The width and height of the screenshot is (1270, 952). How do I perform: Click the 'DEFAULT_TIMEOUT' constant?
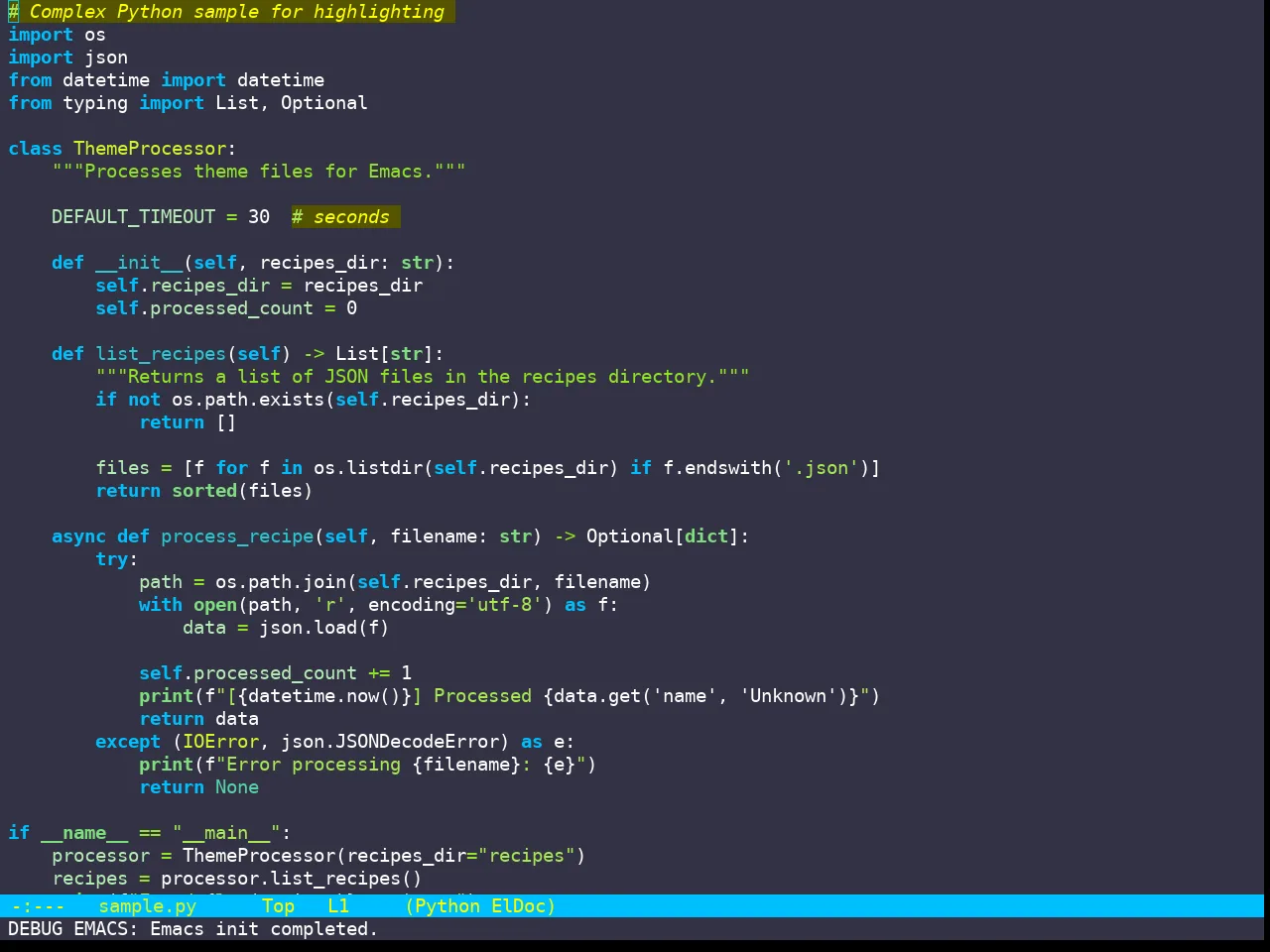point(133,217)
